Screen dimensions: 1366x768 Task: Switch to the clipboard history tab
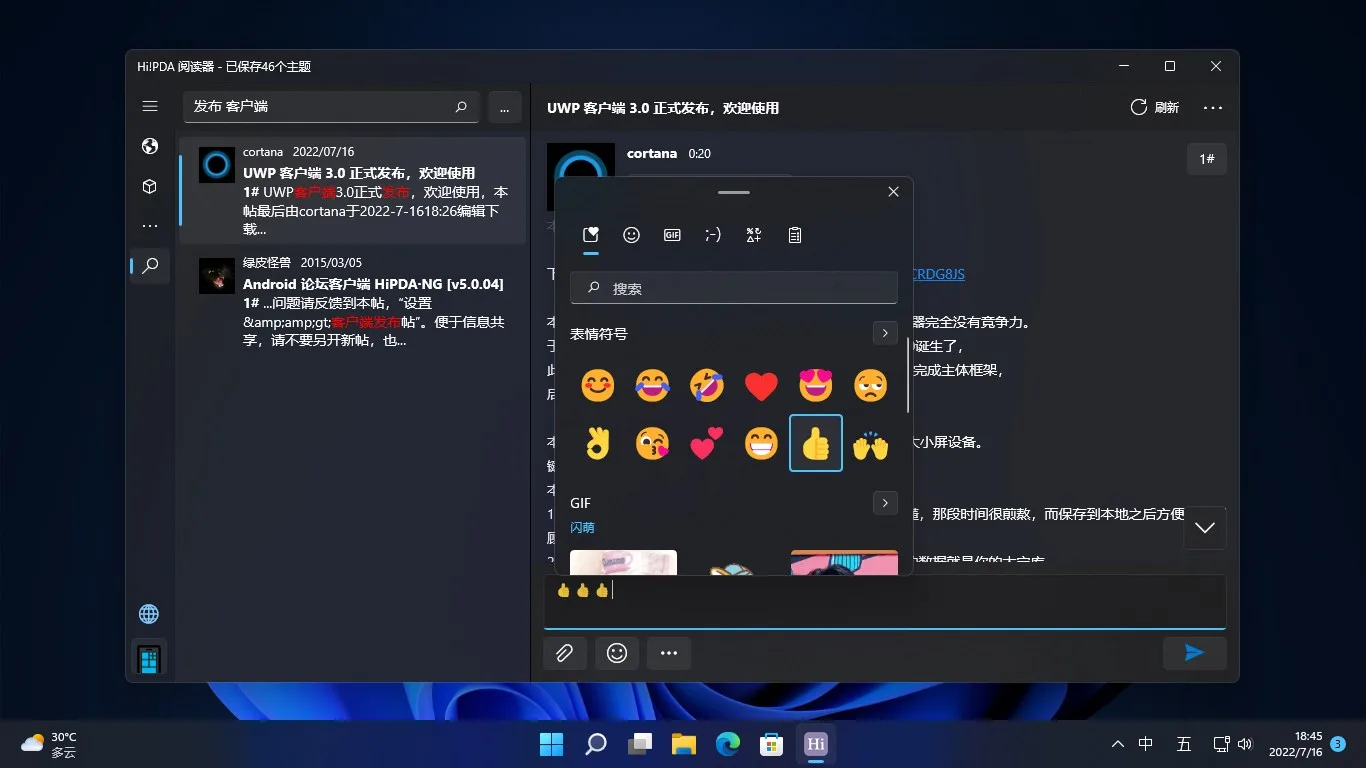795,235
